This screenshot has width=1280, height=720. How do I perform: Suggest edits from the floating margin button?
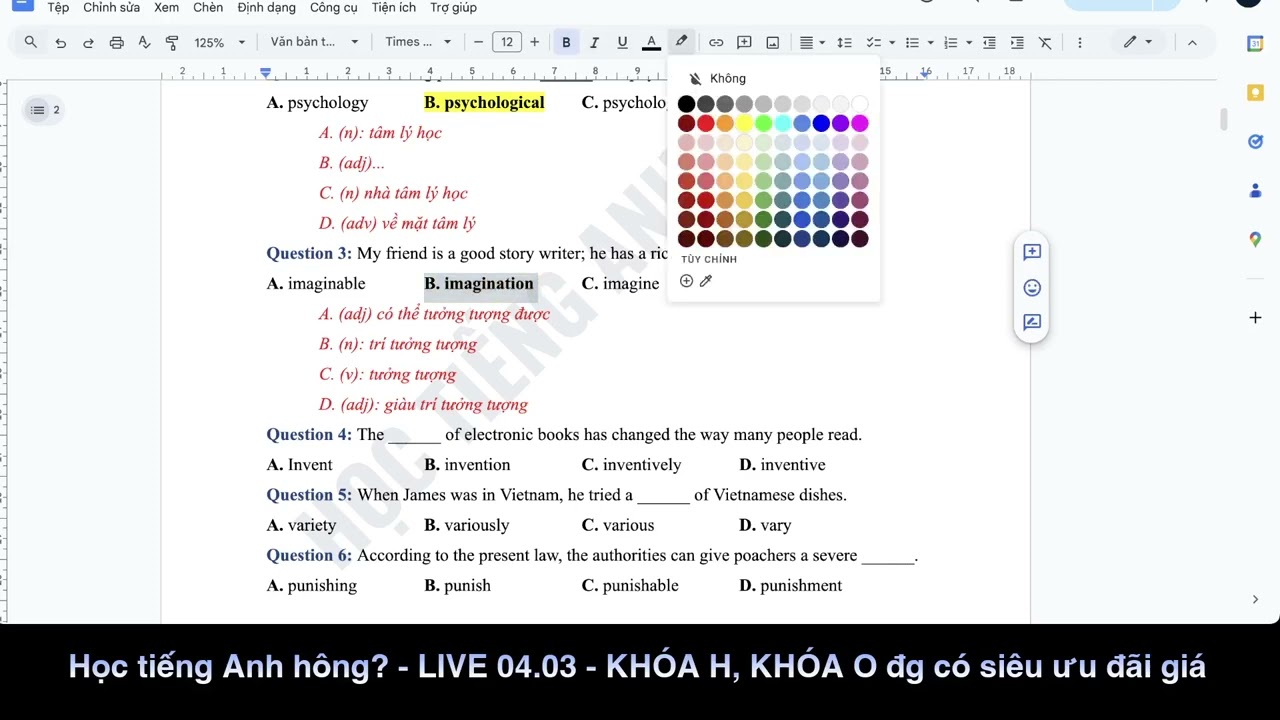coord(1032,322)
